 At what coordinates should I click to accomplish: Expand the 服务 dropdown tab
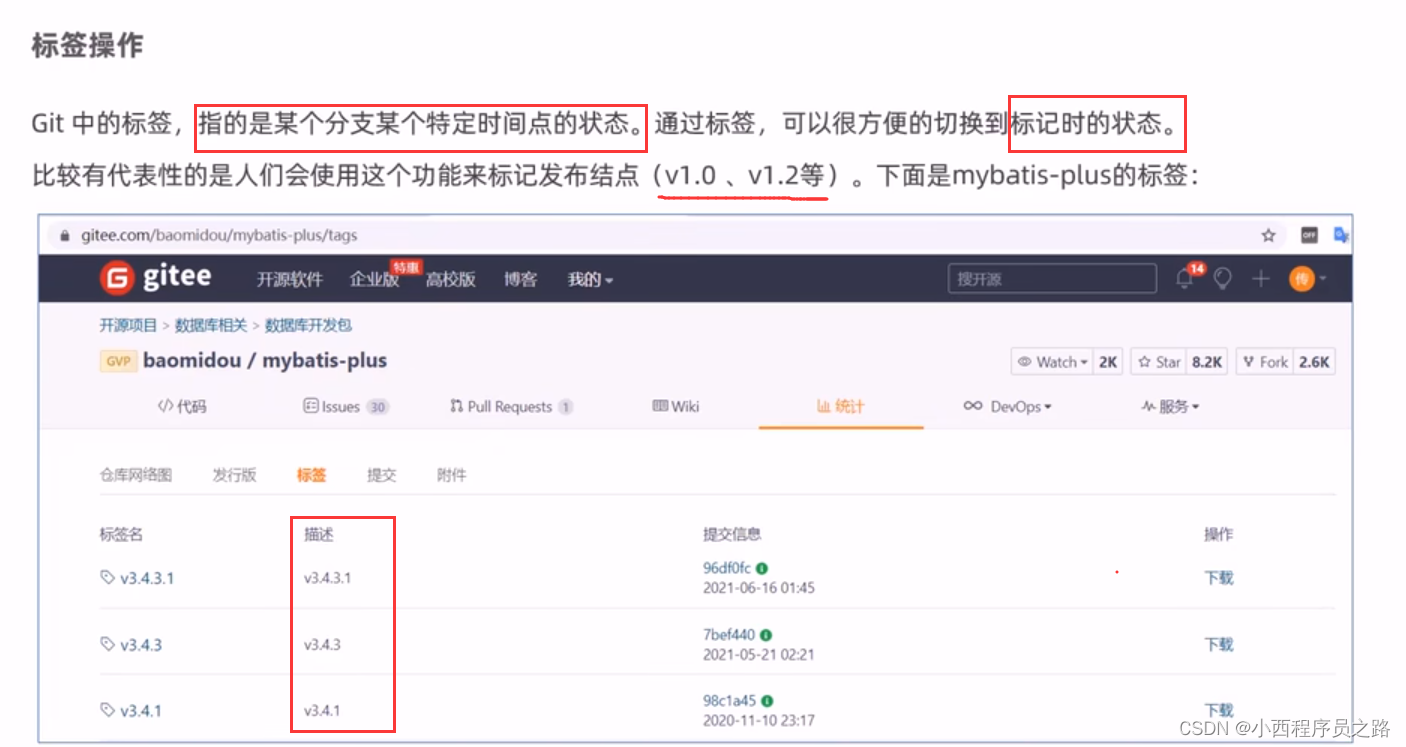tap(1170, 407)
